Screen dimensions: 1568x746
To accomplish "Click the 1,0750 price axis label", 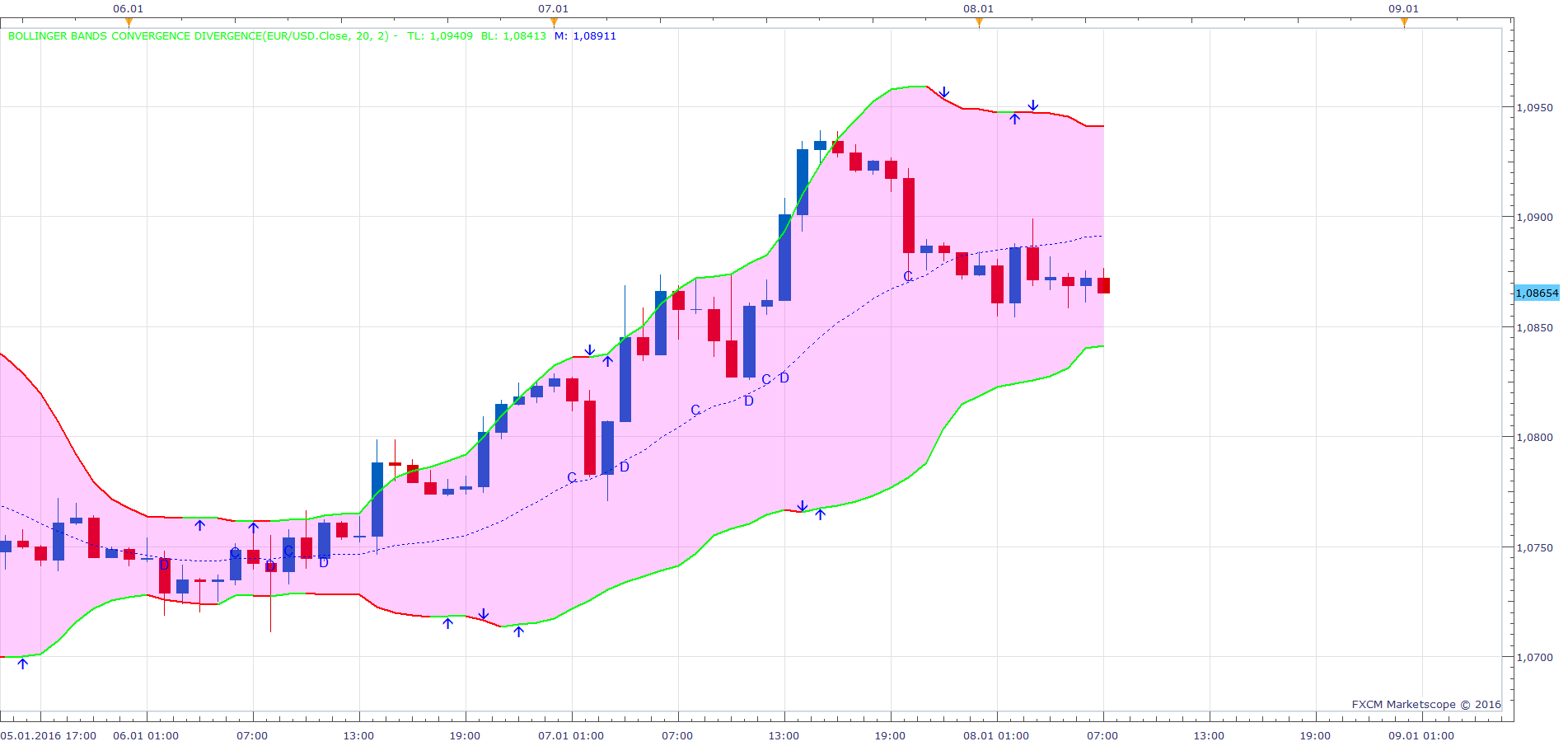I will tap(1534, 548).
